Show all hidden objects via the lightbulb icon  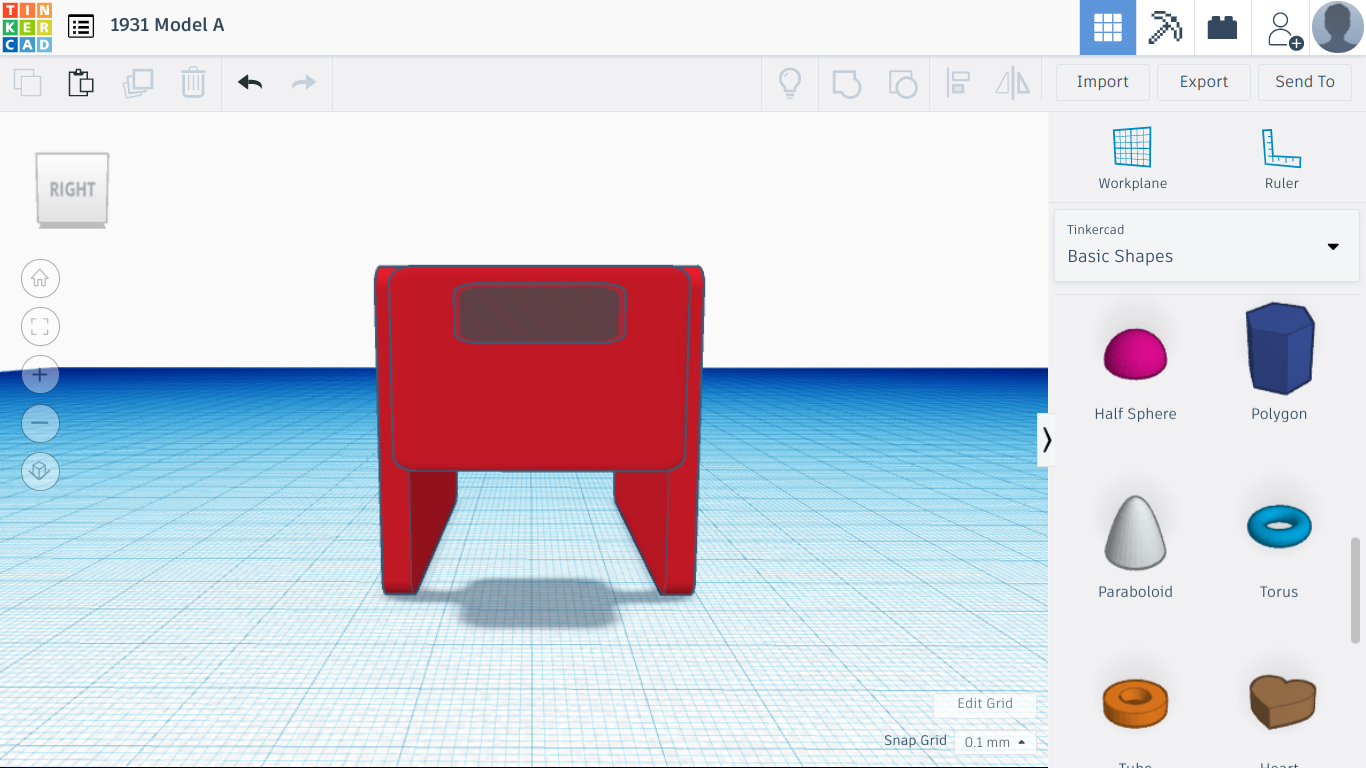point(790,84)
